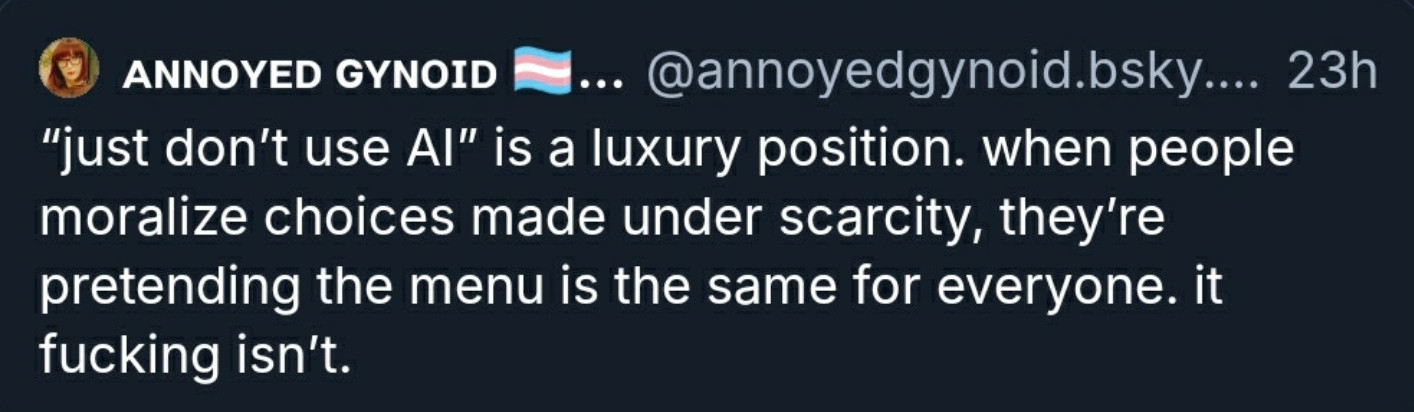Click the ANNOYED GYNOID profile avatar
The image size is (1414, 412).
click(x=69, y=68)
